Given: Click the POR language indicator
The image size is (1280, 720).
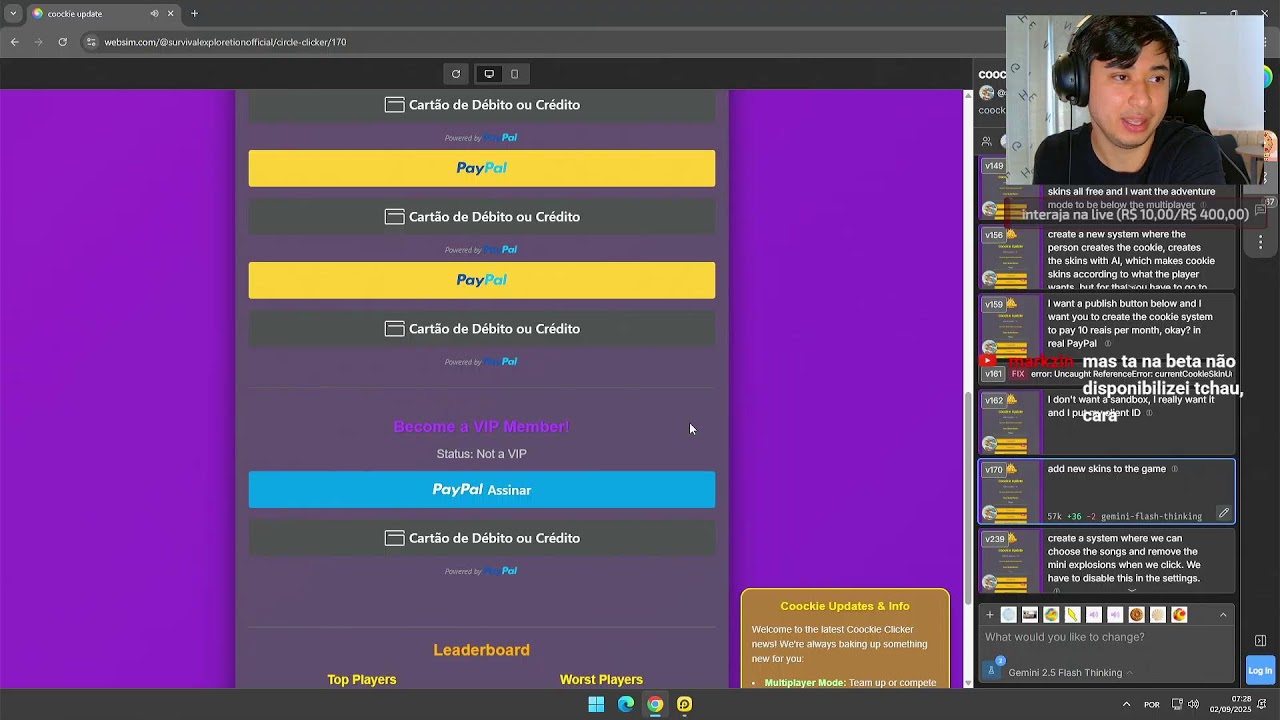Looking at the screenshot, I should 1152,704.
